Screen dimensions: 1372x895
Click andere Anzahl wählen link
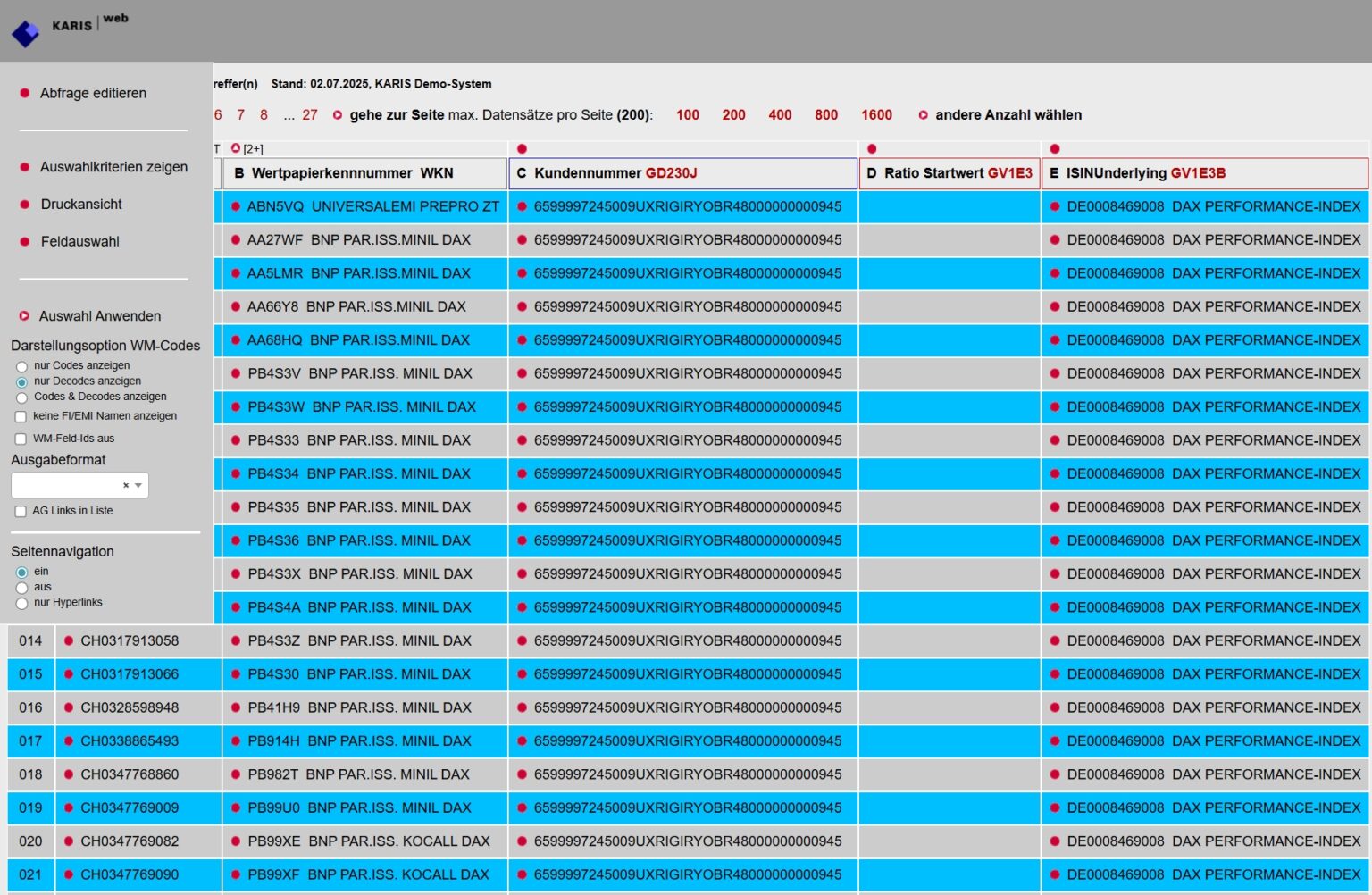[1008, 115]
